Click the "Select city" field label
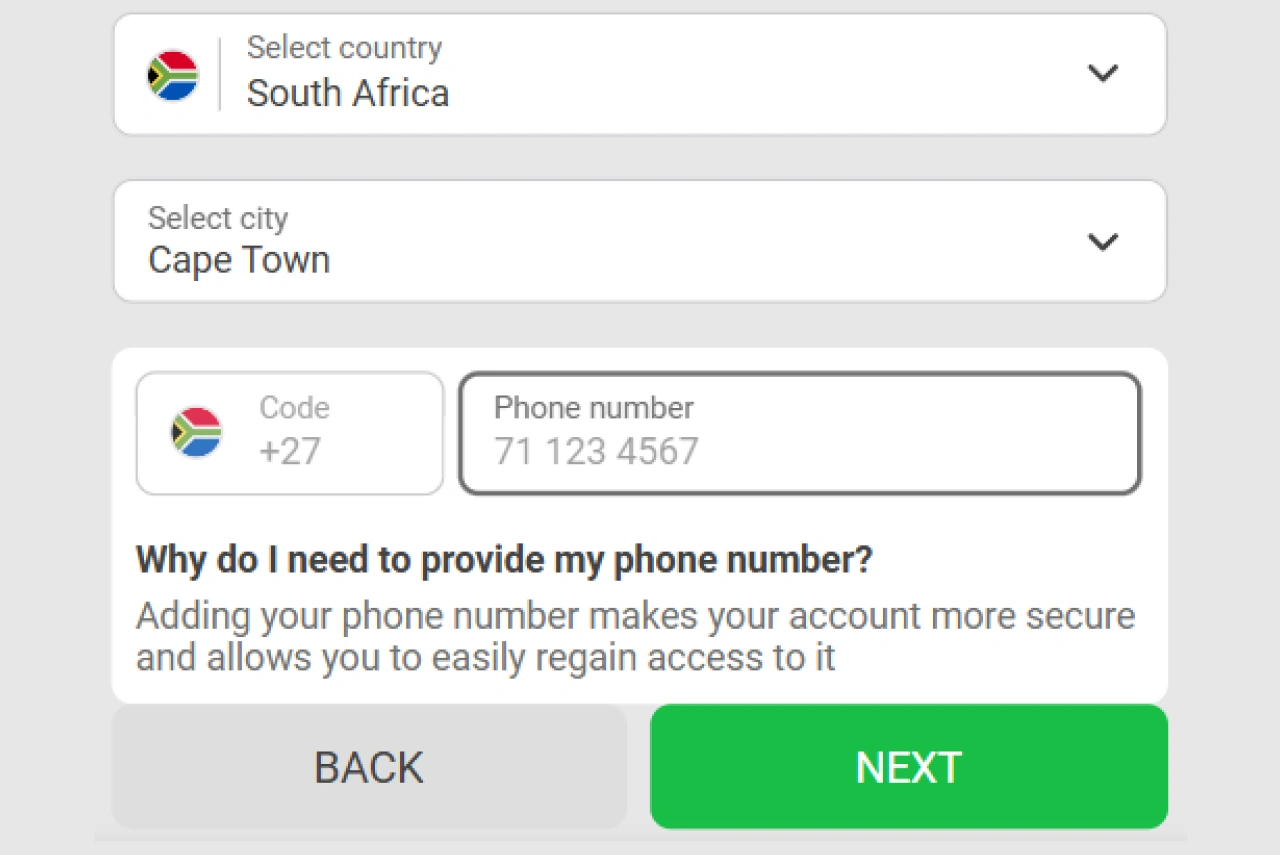 pyautogui.click(x=218, y=218)
